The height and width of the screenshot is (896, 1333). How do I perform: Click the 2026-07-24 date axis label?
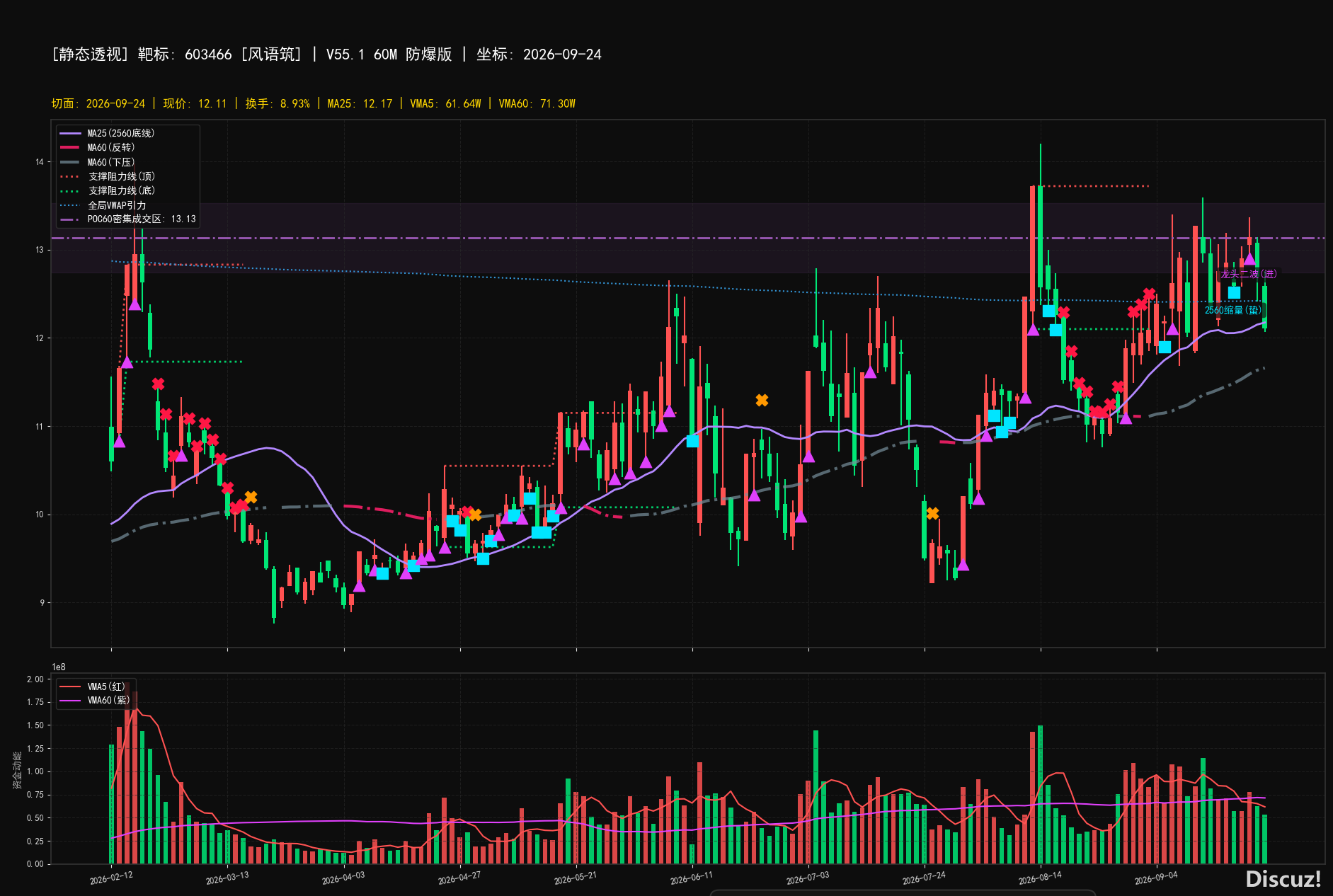(x=924, y=878)
